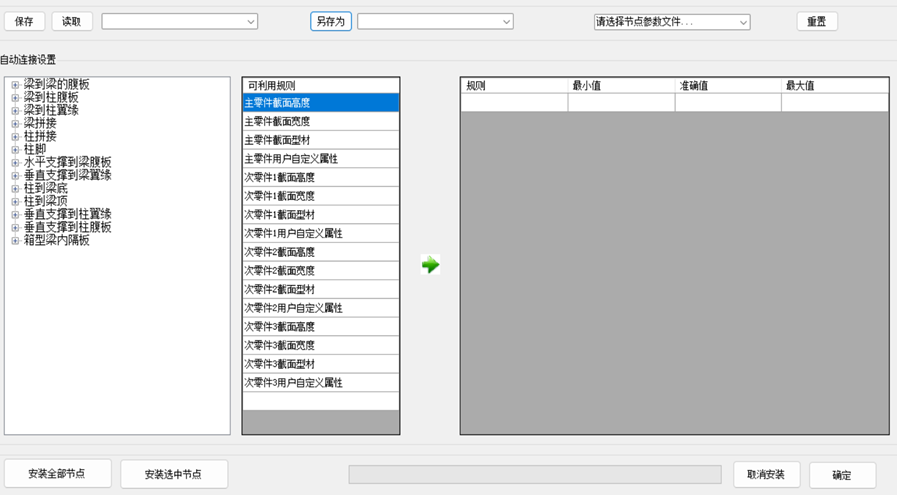This screenshot has height=495, width=897.
Task: Open the dropdown next to 读取 button
Action: (x=250, y=22)
